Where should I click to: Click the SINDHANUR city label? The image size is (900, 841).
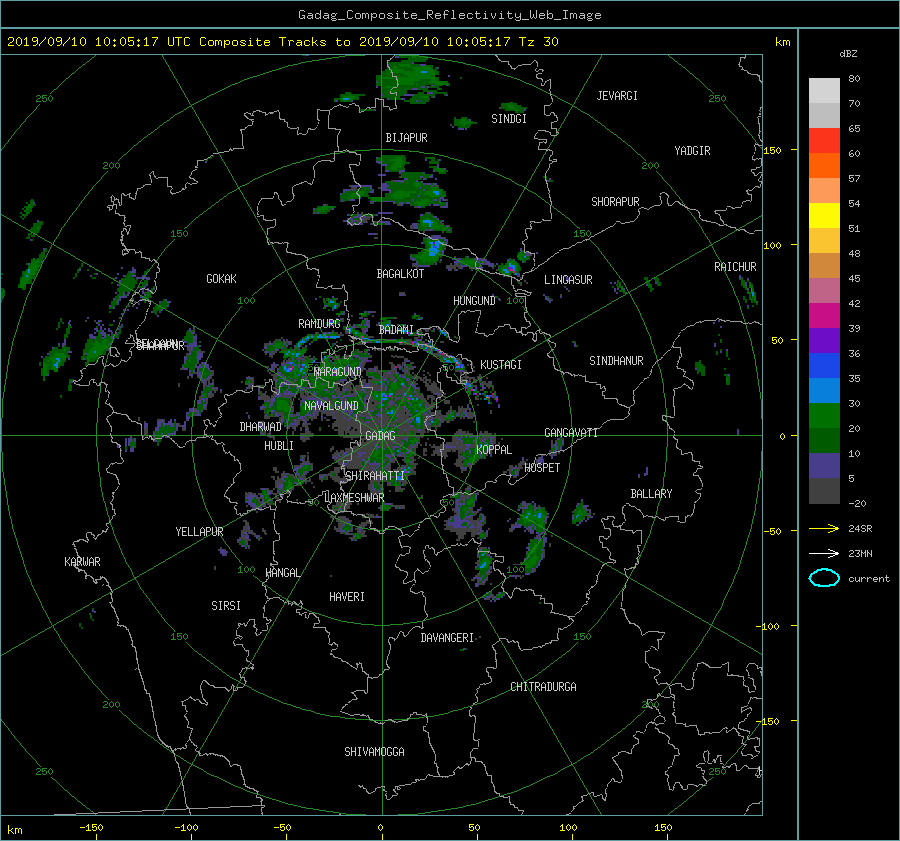tap(616, 361)
